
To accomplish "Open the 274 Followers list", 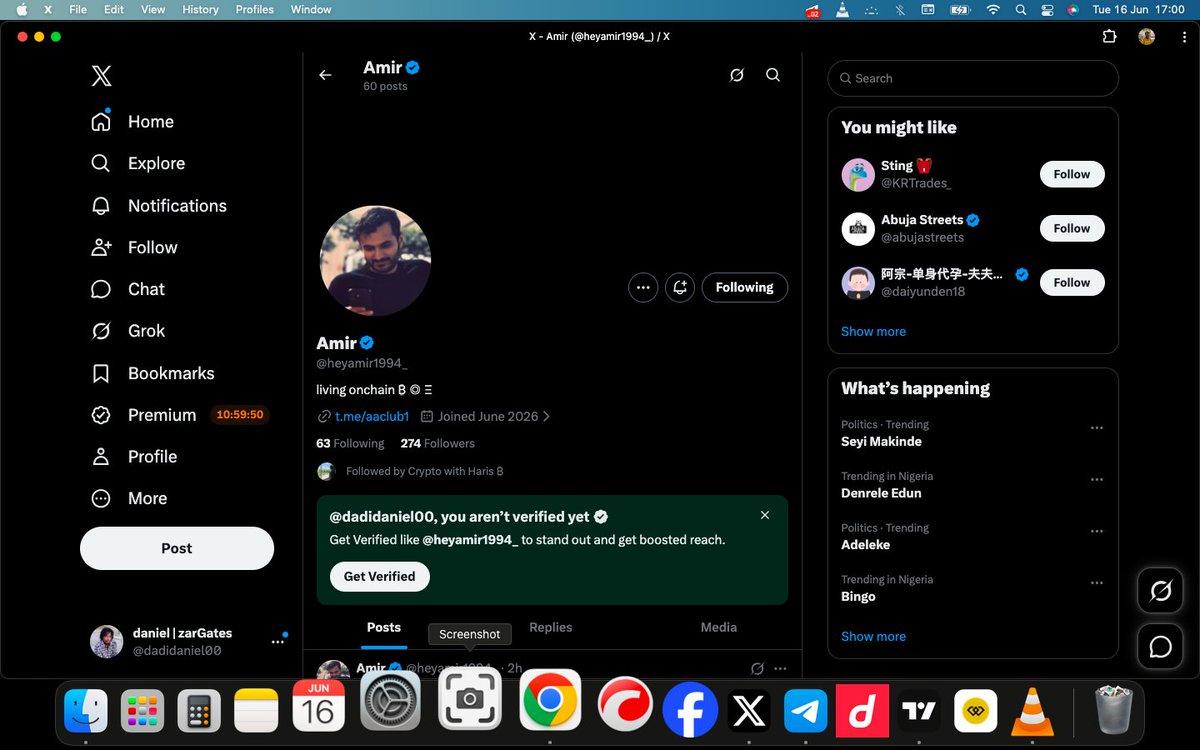I will click(438, 444).
